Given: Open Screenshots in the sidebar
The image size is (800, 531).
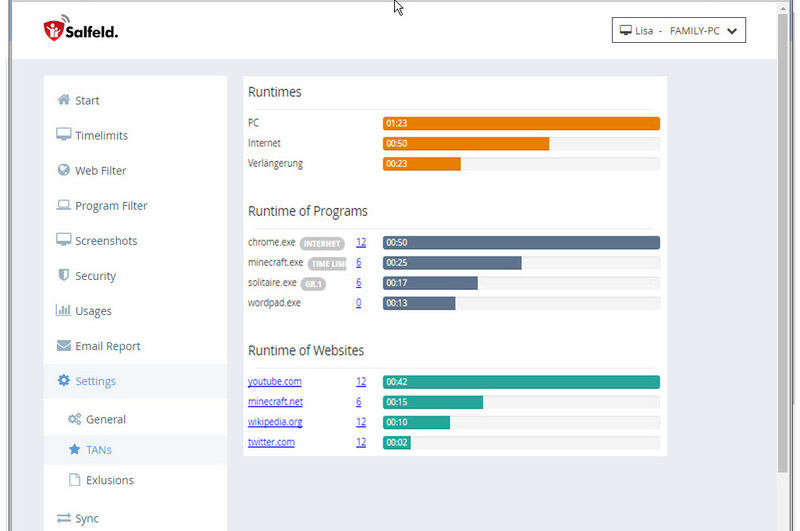Looking at the screenshot, I should (135, 240).
